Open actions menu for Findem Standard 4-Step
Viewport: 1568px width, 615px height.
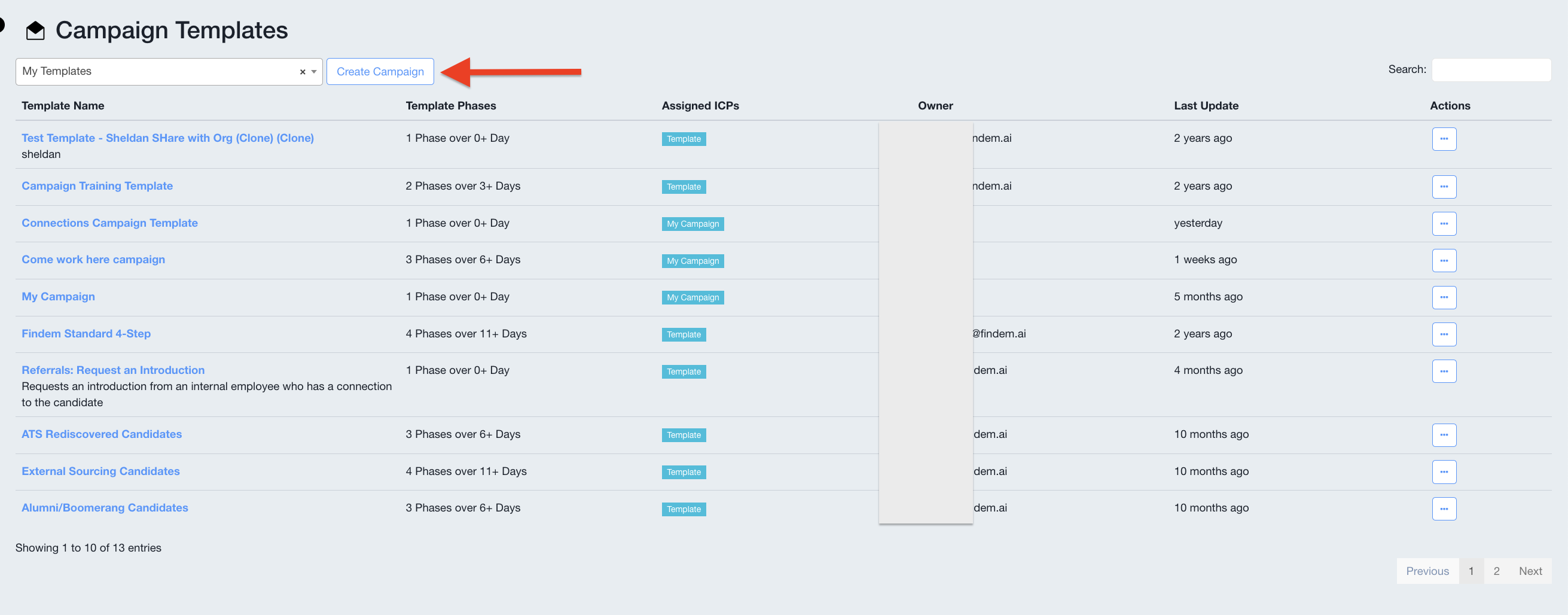tap(1444, 334)
